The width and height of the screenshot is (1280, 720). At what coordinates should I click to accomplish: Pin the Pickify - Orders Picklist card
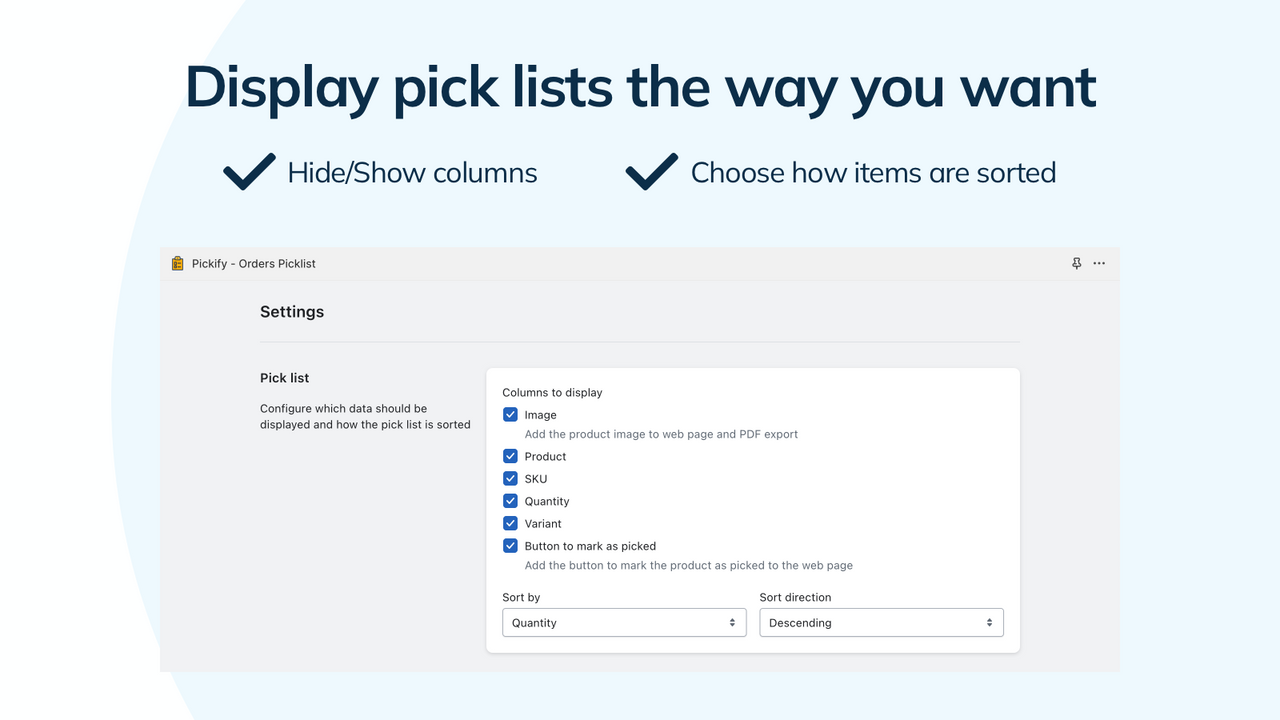click(x=1076, y=263)
